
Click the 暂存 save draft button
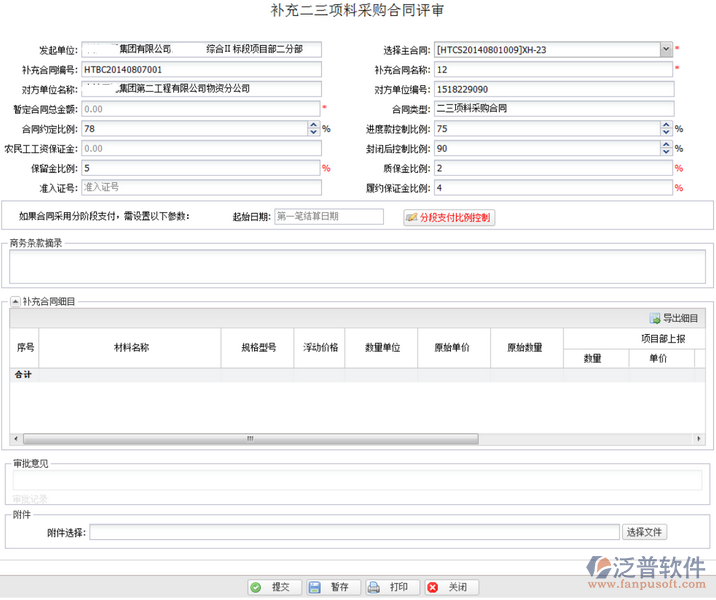[x=329, y=587]
